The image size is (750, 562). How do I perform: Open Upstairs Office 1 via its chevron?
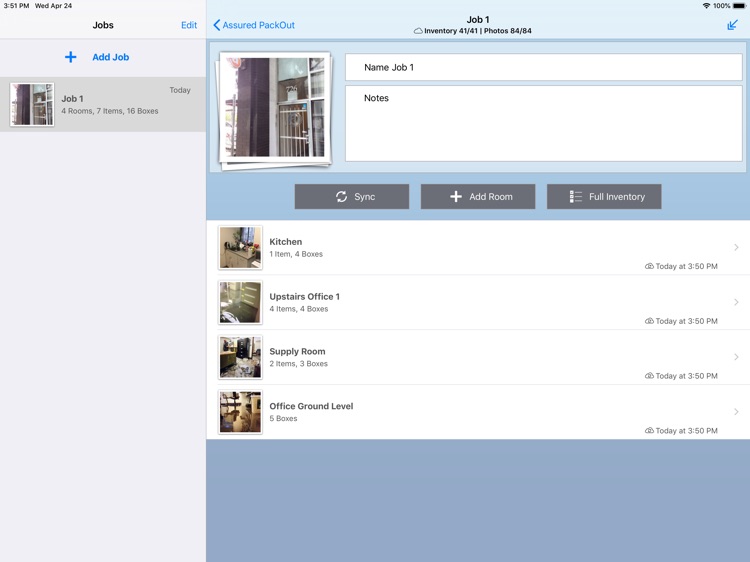coord(736,302)
